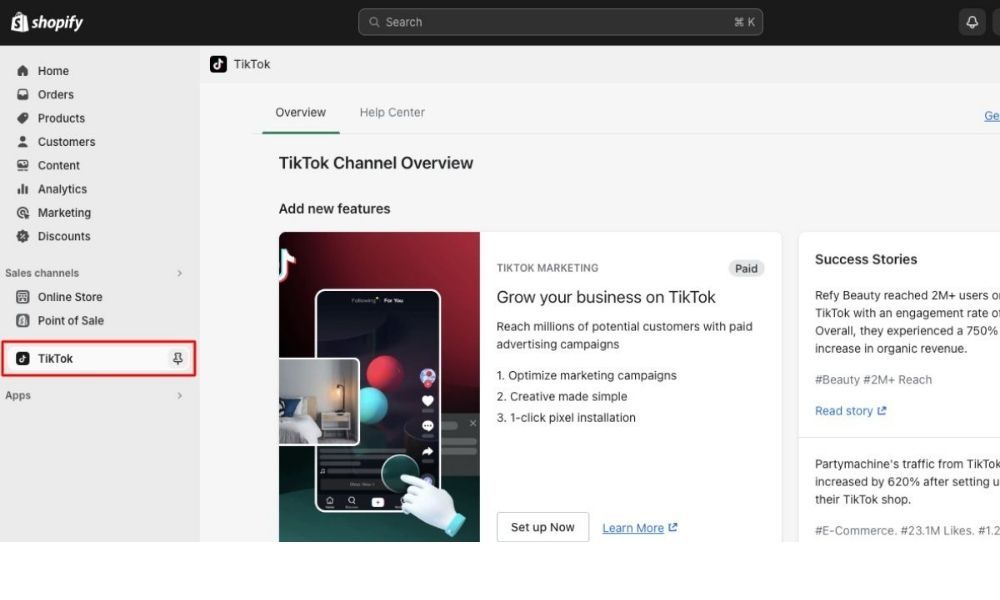The image size is (1000, 600).
Task: Click the Shopify logo
Action: pyautogui.click(x=47, y=22)
